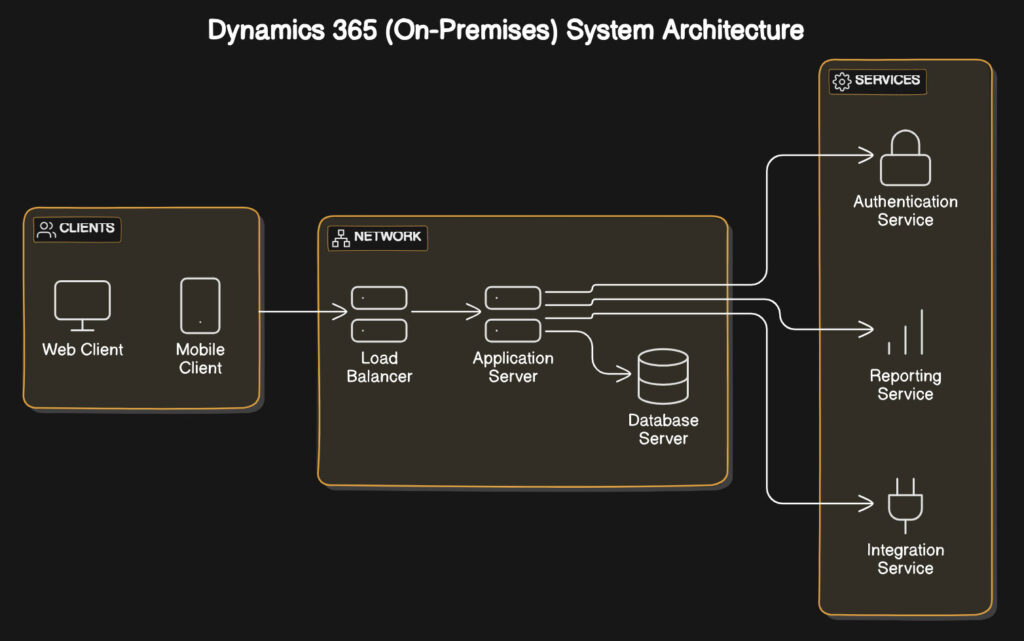Click the Integration Service plug icon

905,505
